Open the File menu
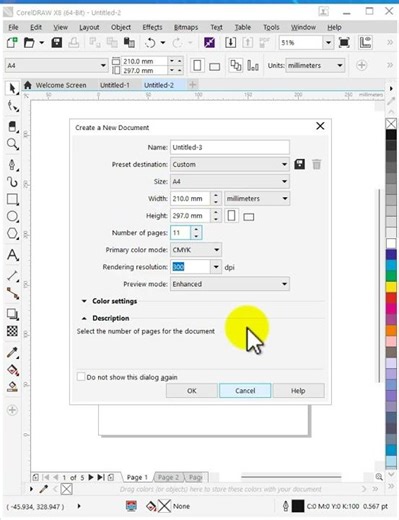This screenshot has width=399, height=520. pos(13,27)
